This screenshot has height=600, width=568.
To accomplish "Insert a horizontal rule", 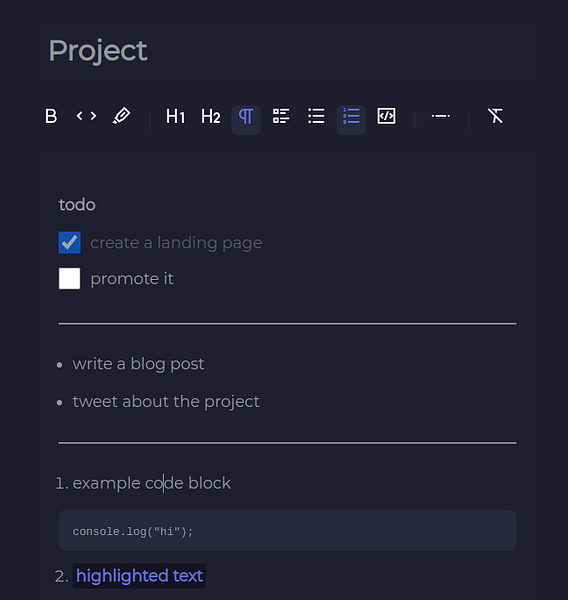I will [x=441, y=116].
